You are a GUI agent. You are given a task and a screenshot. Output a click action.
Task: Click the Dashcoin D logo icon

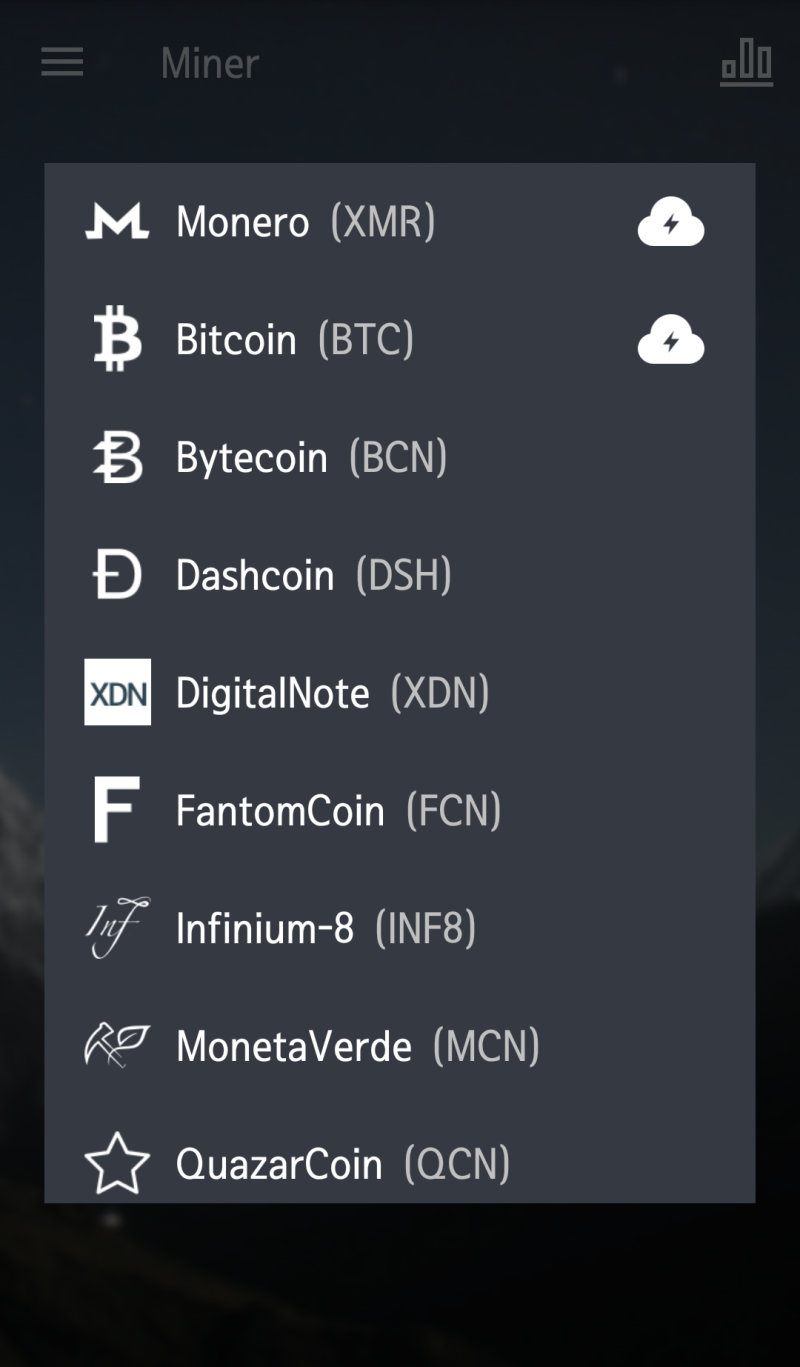(x=117, y=575)
